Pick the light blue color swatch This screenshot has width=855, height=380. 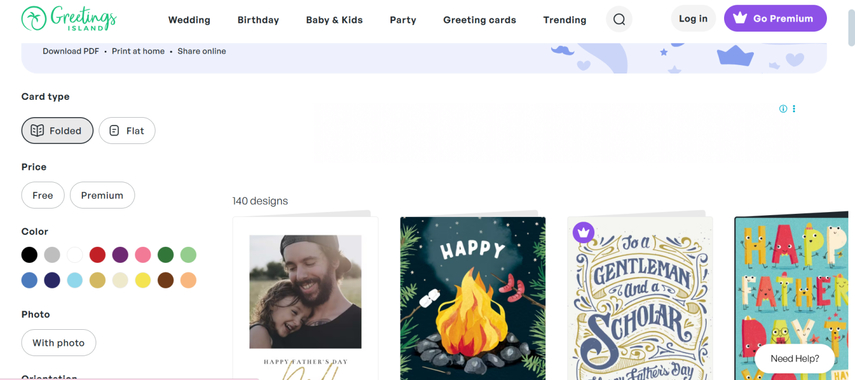tap(75, 280)
